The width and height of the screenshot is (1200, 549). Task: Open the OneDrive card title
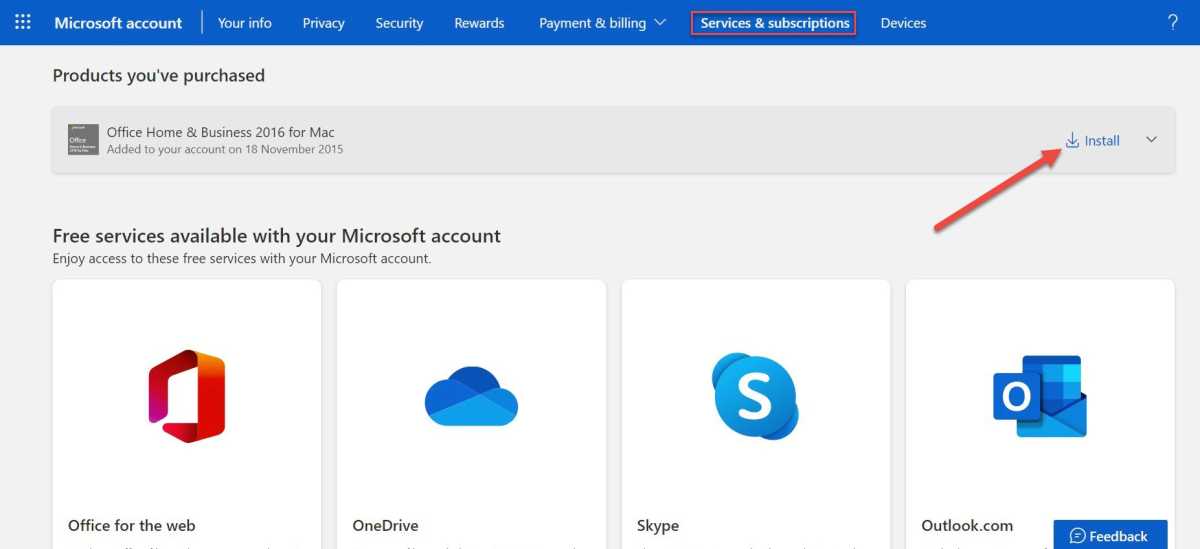tap(386, 526)
